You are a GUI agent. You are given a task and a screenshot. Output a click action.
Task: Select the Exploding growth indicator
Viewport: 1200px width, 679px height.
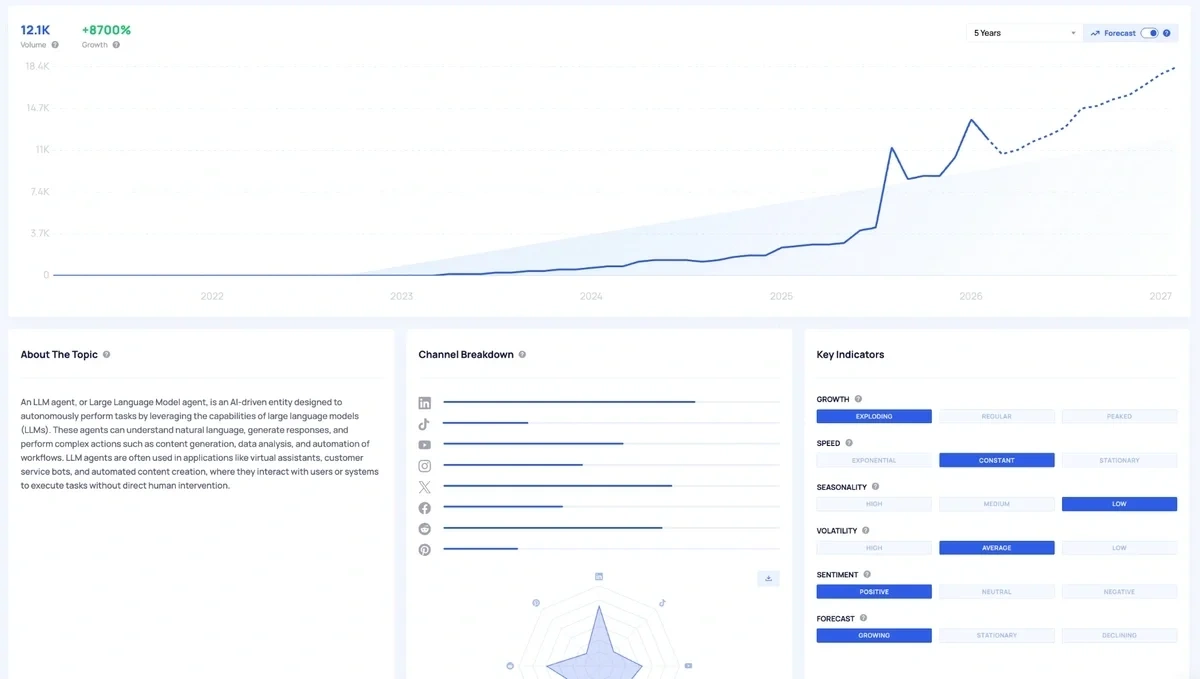(874, 417)
